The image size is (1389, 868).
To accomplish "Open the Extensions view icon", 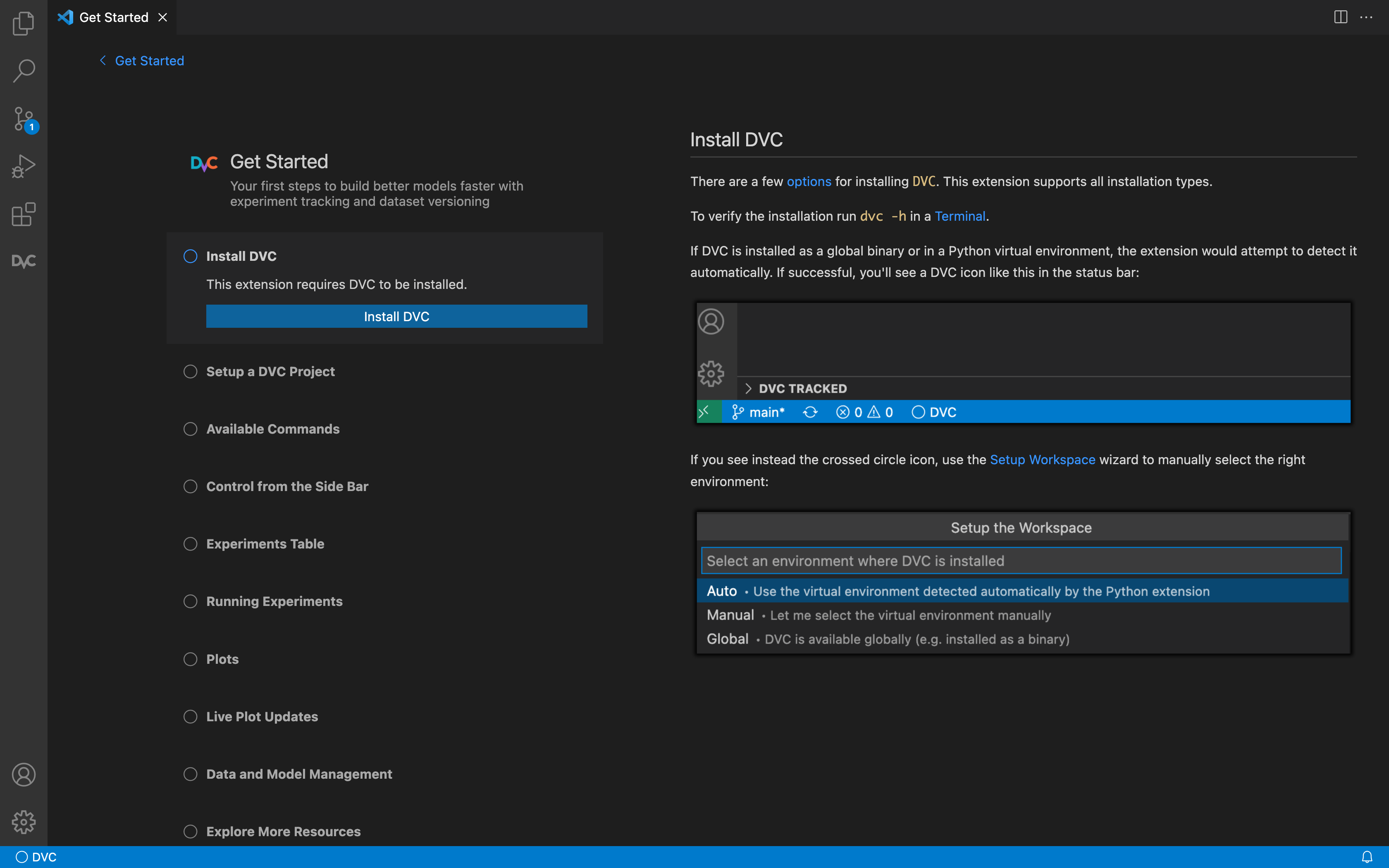I will click(x=24, y=214).
